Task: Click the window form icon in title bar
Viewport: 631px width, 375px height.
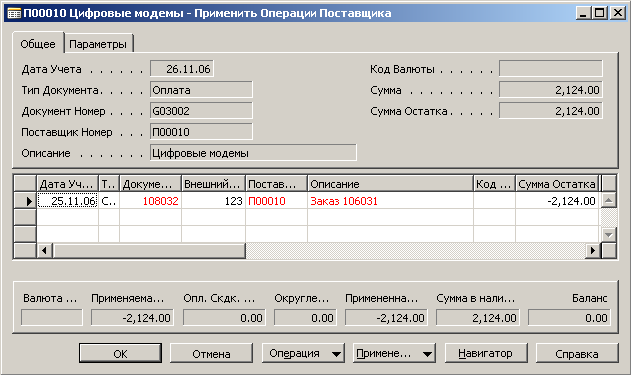Action: 14,13
